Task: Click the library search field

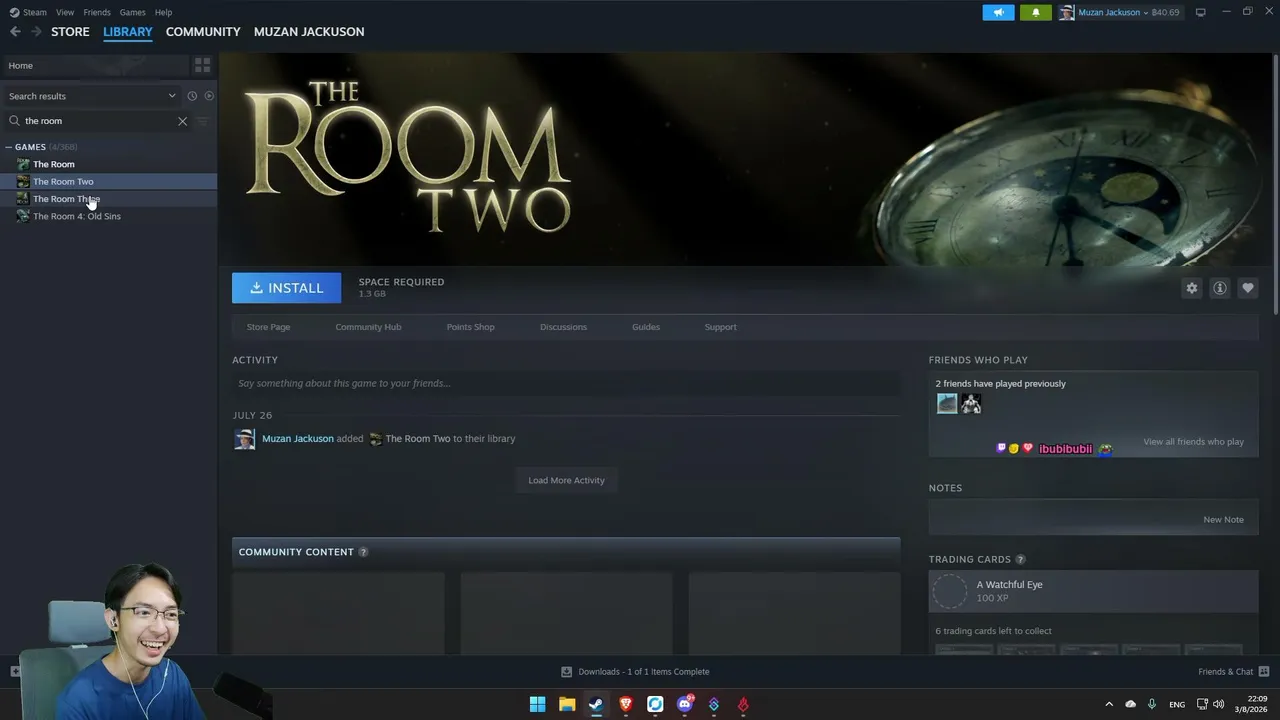Action: pyautogui.click(x=98, y=121)
